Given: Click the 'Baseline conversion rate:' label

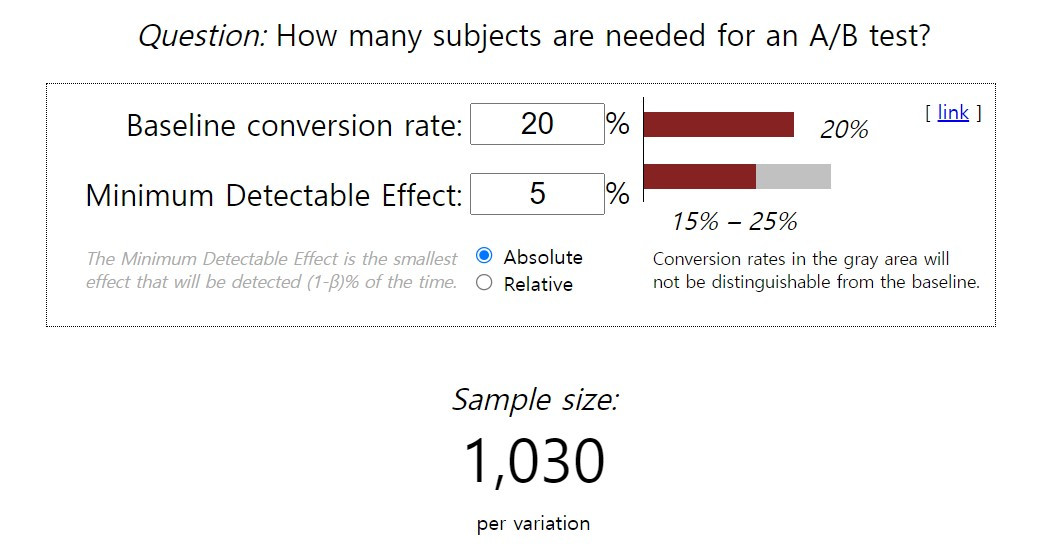Looking at the screenshot, I should coord(294,126).
